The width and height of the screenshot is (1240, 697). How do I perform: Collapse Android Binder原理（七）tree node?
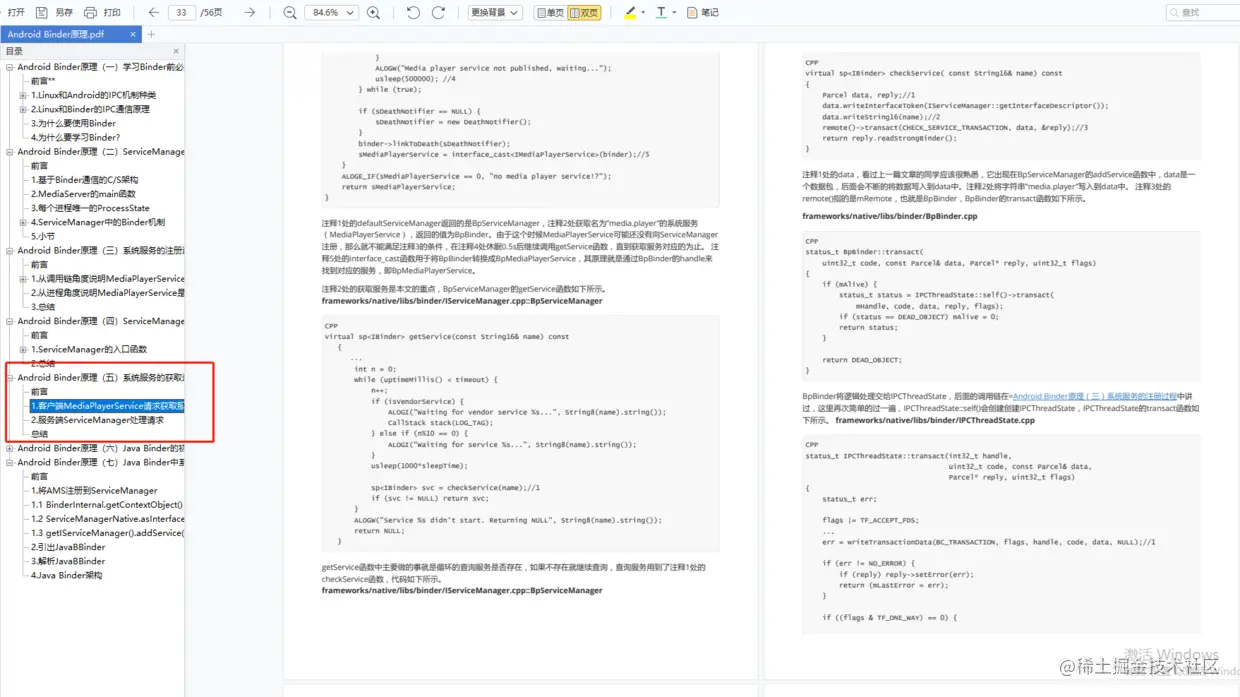10,462
